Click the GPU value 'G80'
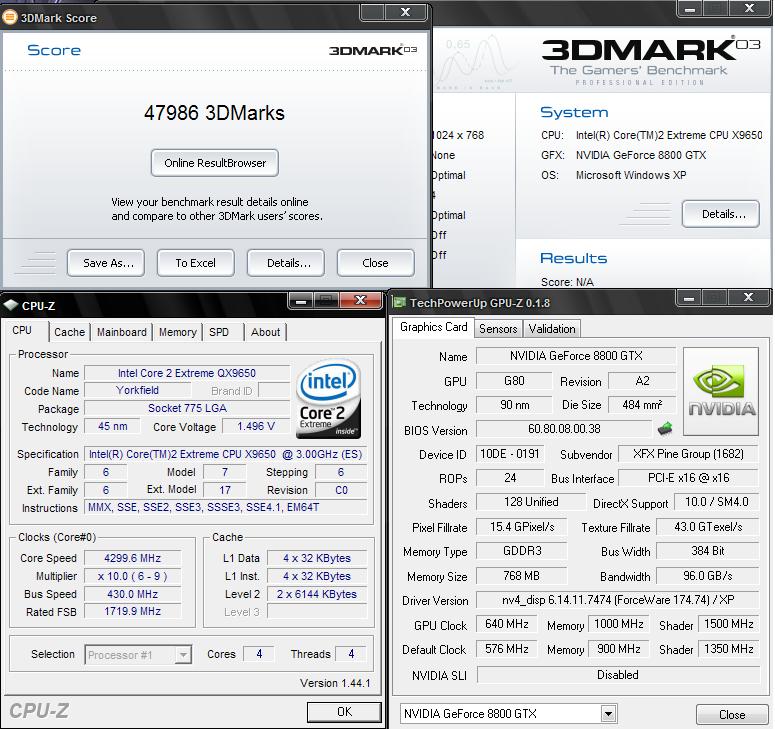 pyautogui.click(x=514, y=381)
